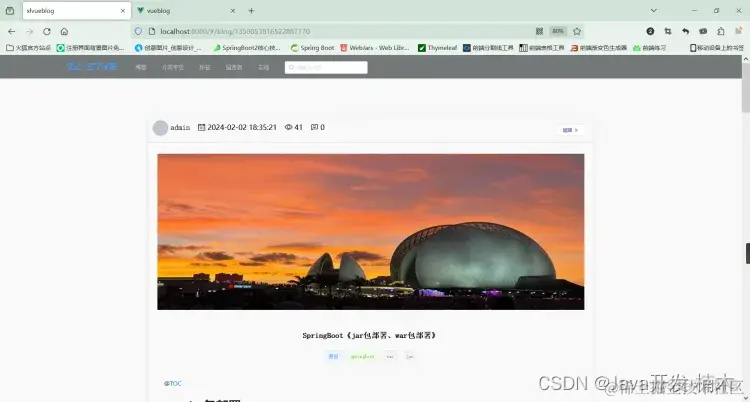Click the browser forward arrow

tap(29, 32)
